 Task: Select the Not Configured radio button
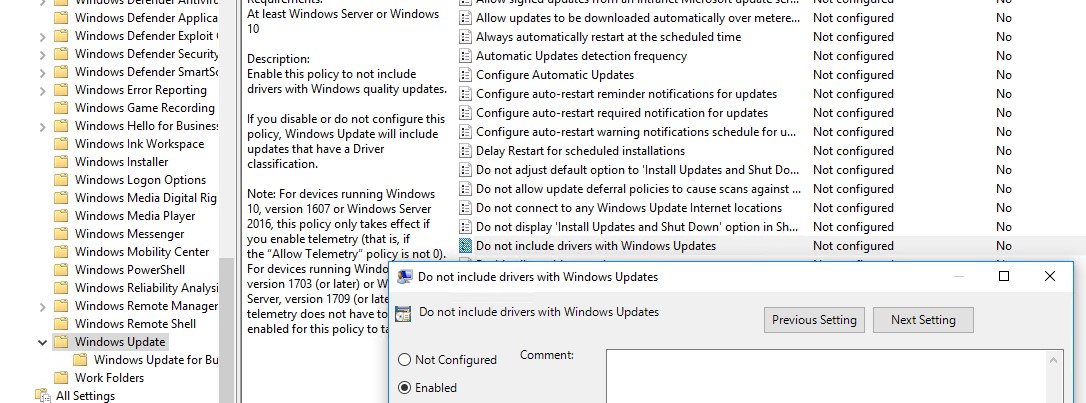405,360
